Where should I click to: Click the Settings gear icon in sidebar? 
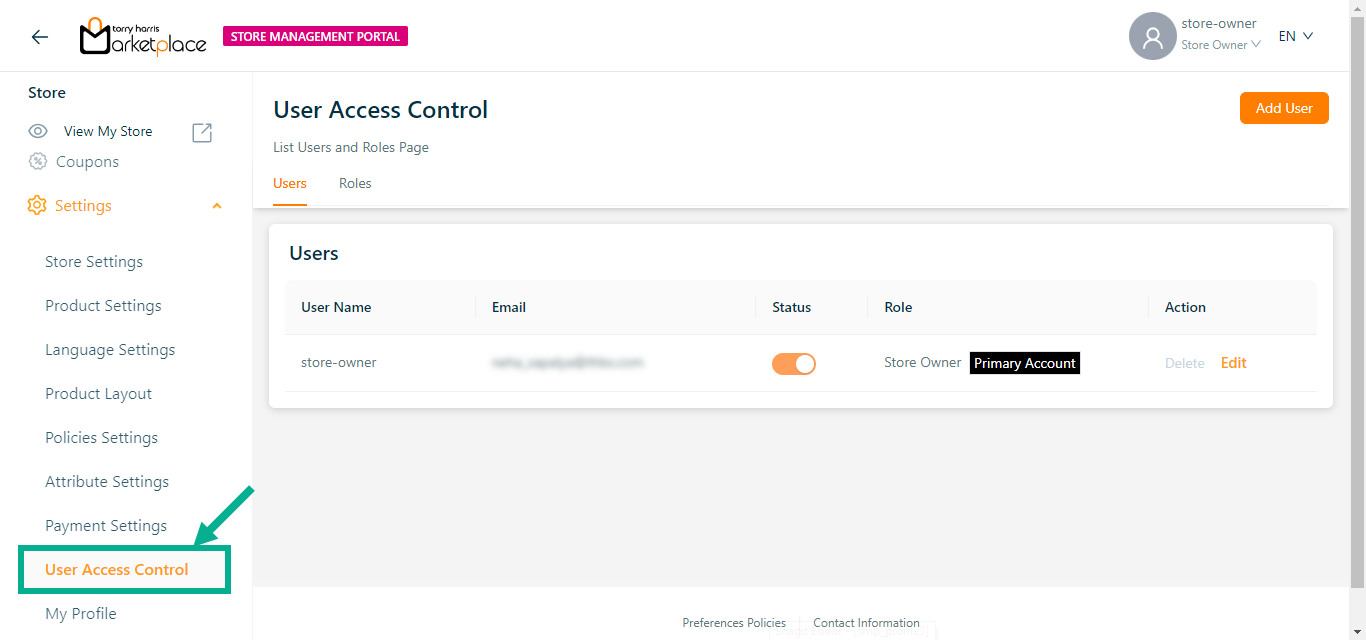click(x=37, y=206)
